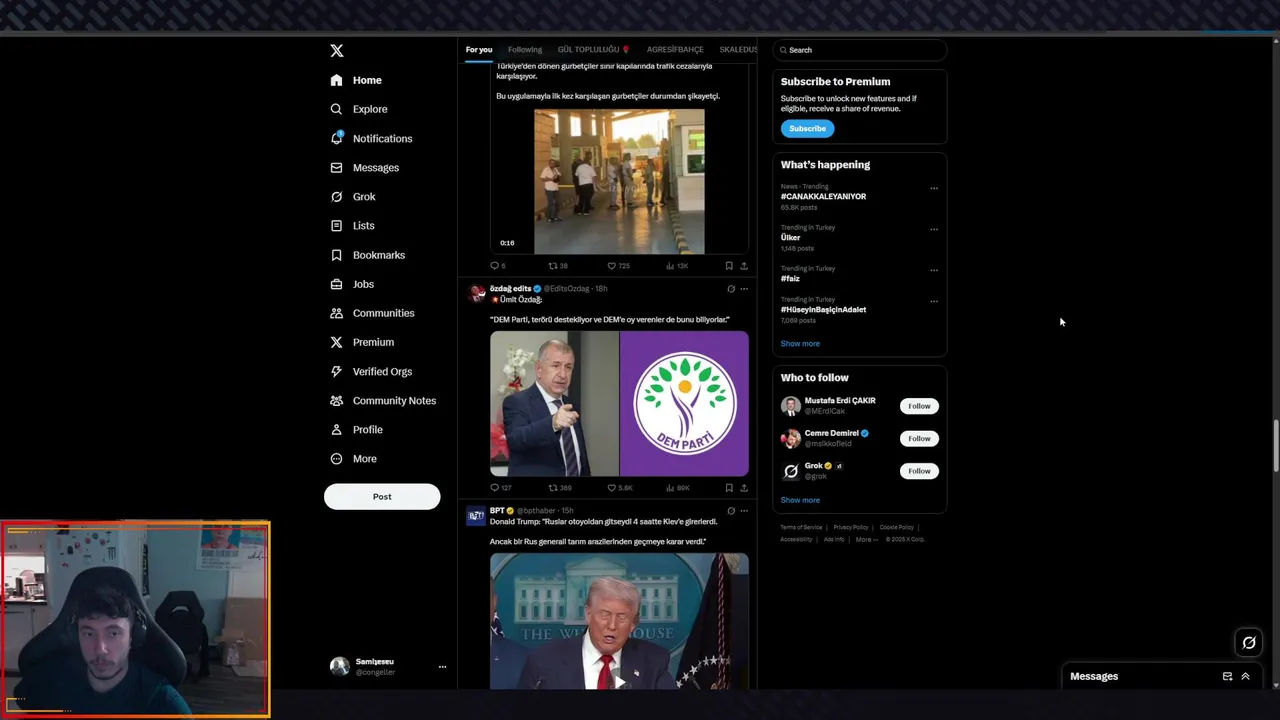
Task: Open options for #faiz trend
Action: point(934,270)
